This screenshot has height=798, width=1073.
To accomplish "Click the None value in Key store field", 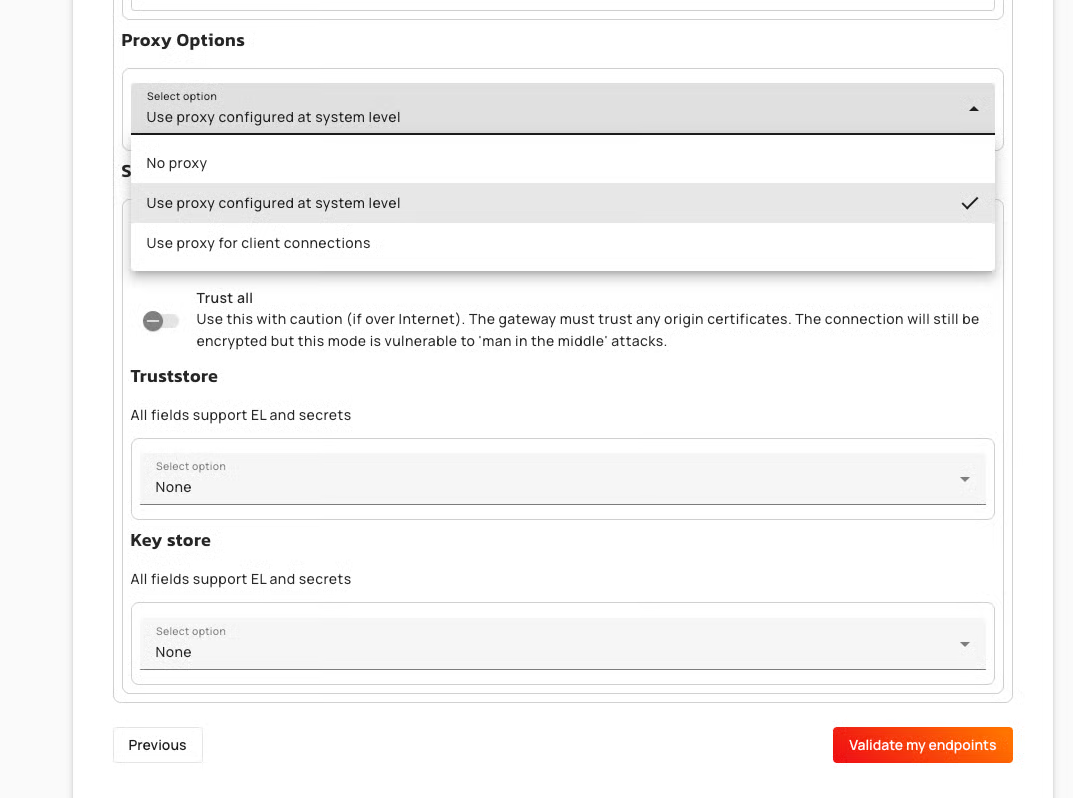I will 173,652.
